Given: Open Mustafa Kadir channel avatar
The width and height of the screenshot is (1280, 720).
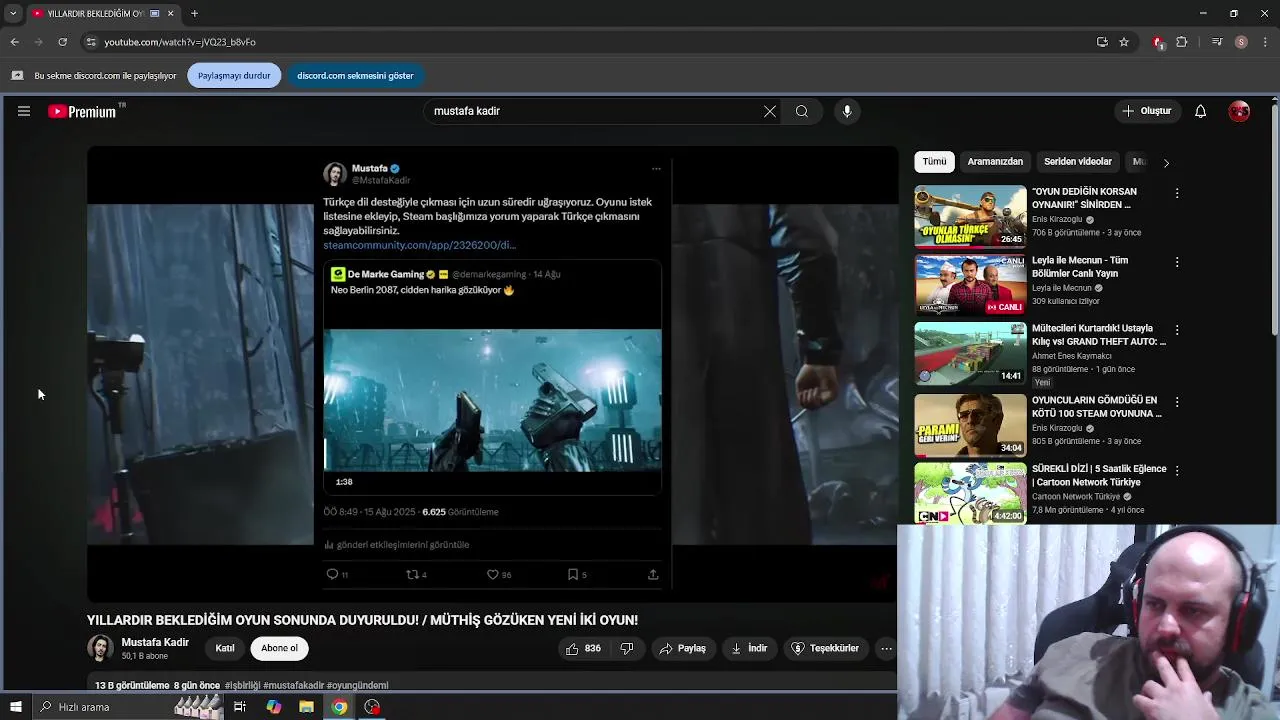Looking at the screenshot, I should point(100,648).
